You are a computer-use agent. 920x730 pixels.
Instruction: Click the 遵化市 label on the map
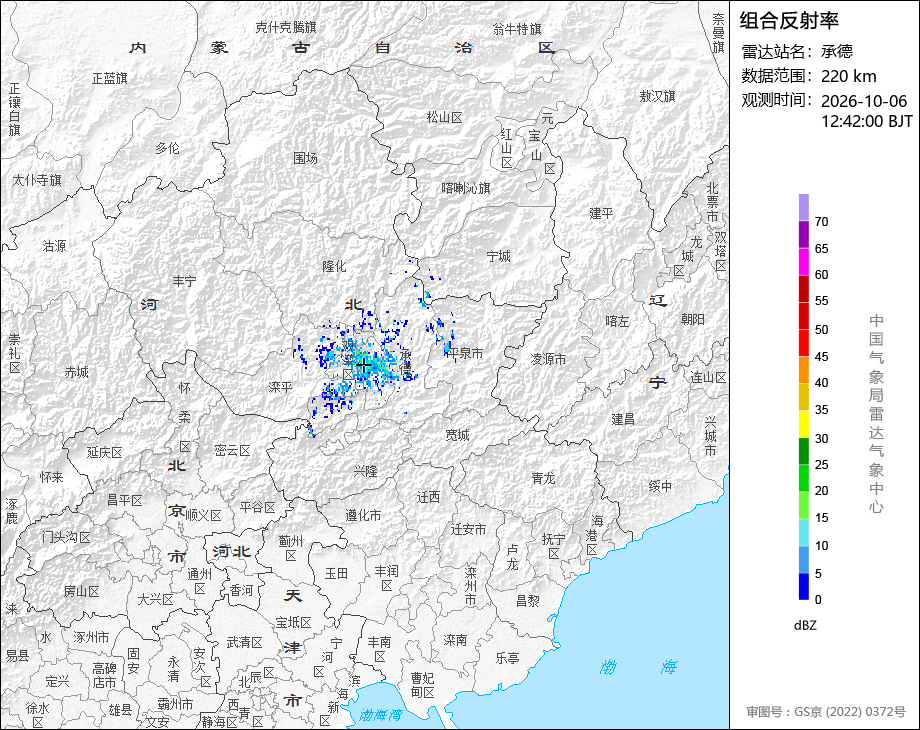click(x=363, y=515)
